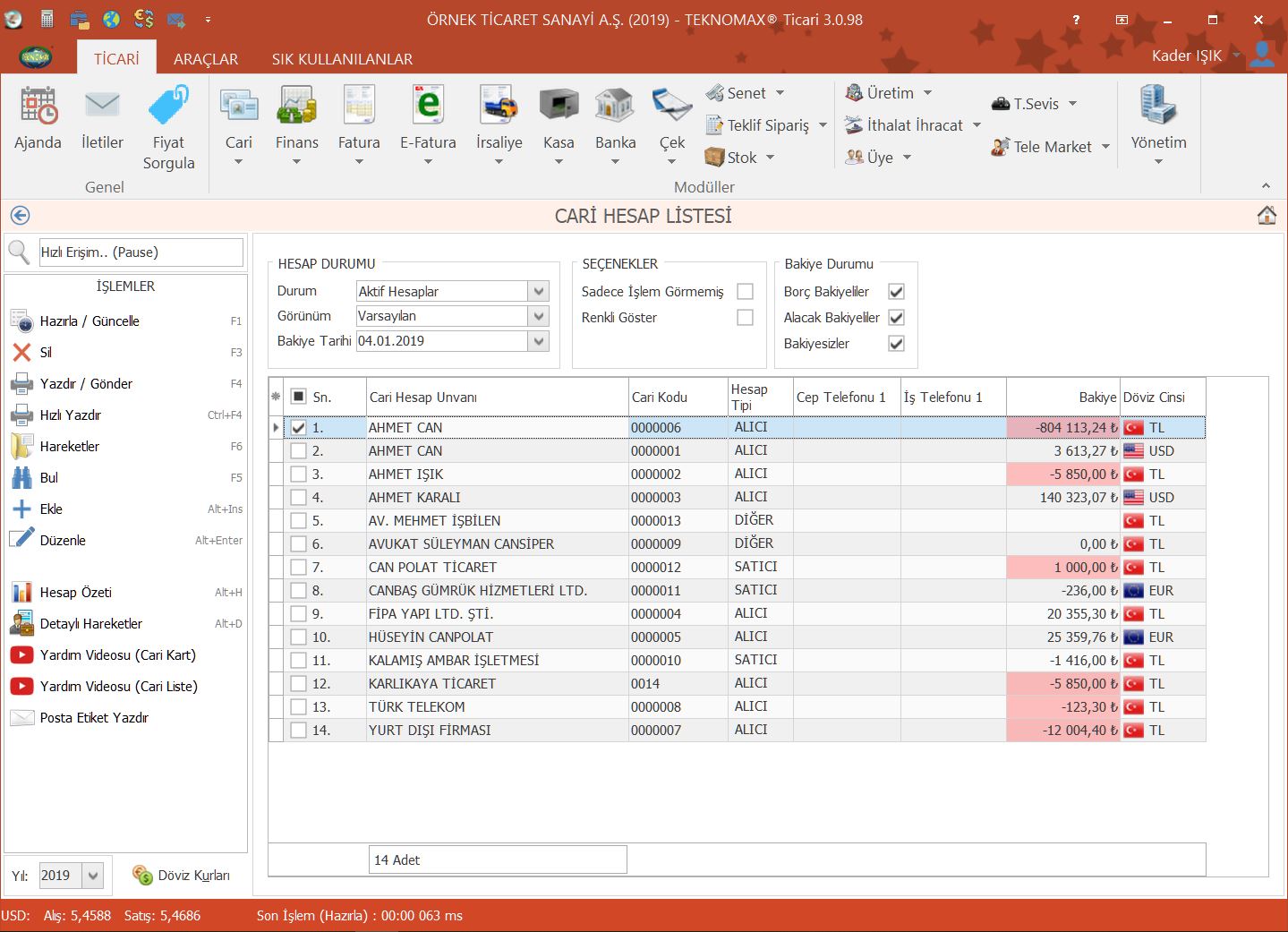
Task: Open the Bakiye Tarihi date dropdown
Action: tap(538, 341)
